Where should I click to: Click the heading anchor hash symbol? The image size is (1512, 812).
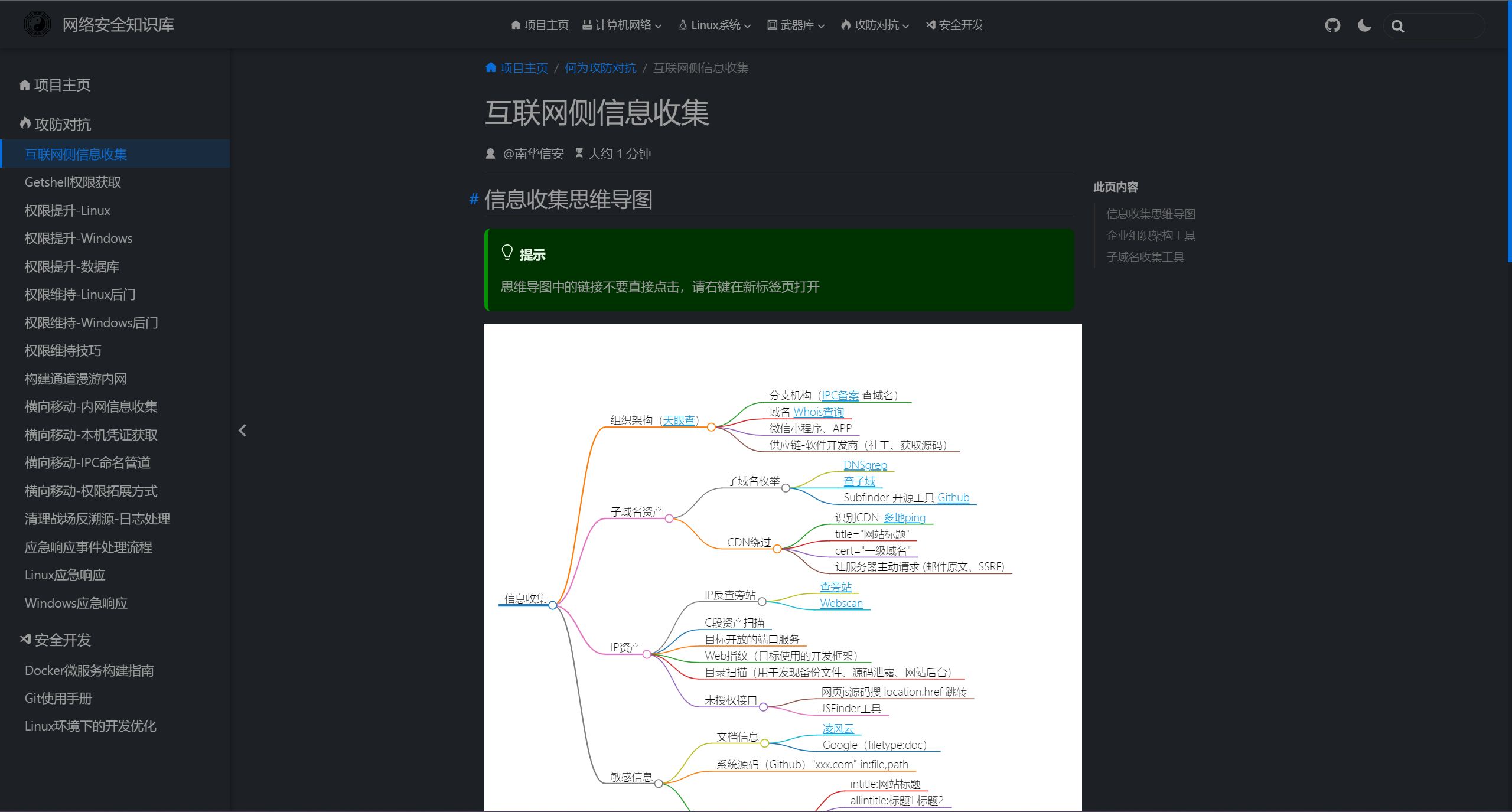pos(473,199)
